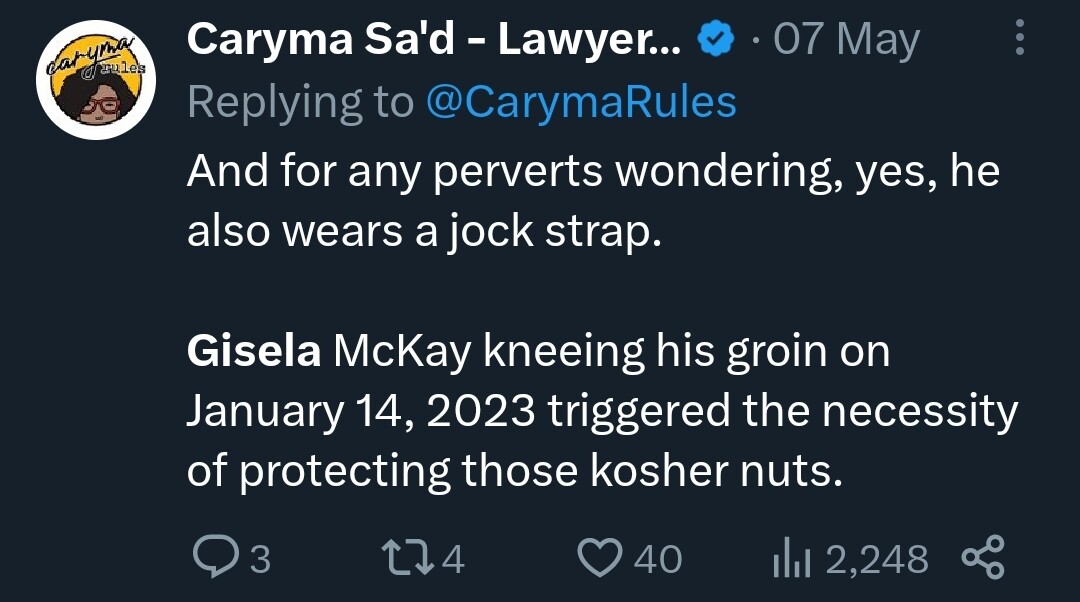Click the 40 likes count
This screenshot has width=1080, height=602.
[658, 559]
